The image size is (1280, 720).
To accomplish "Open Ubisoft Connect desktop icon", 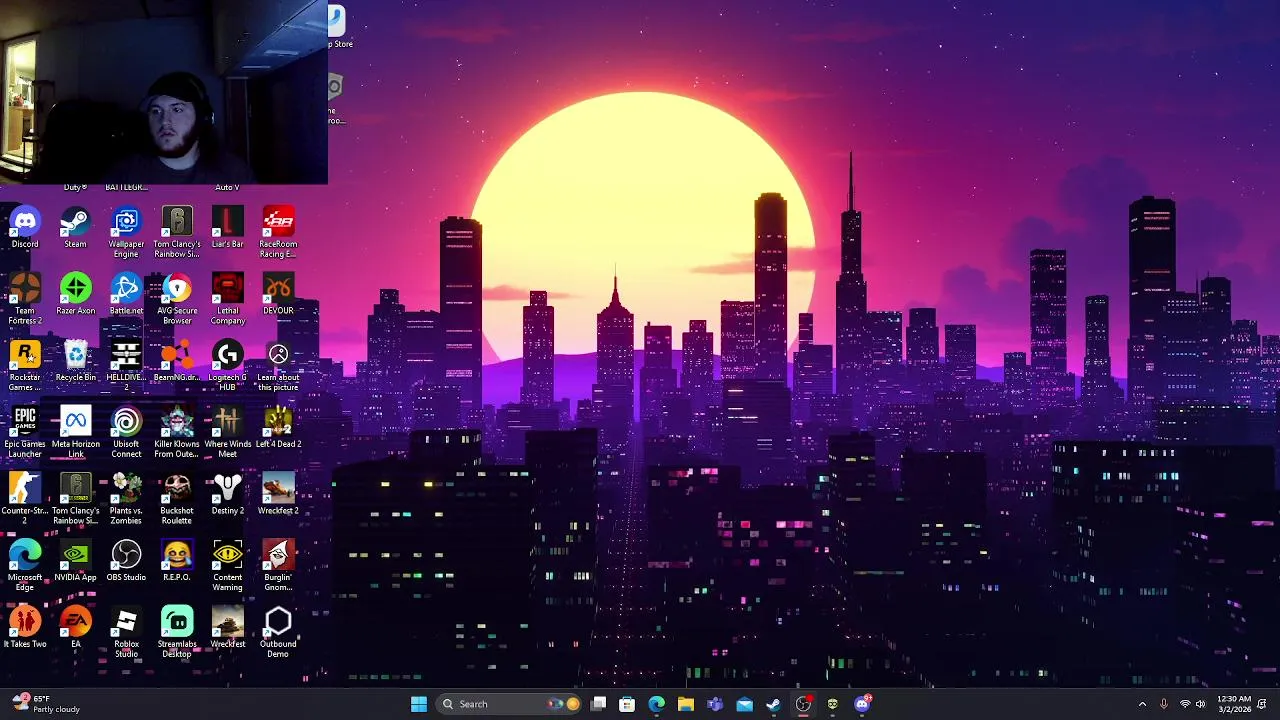I will pos(126,433).
